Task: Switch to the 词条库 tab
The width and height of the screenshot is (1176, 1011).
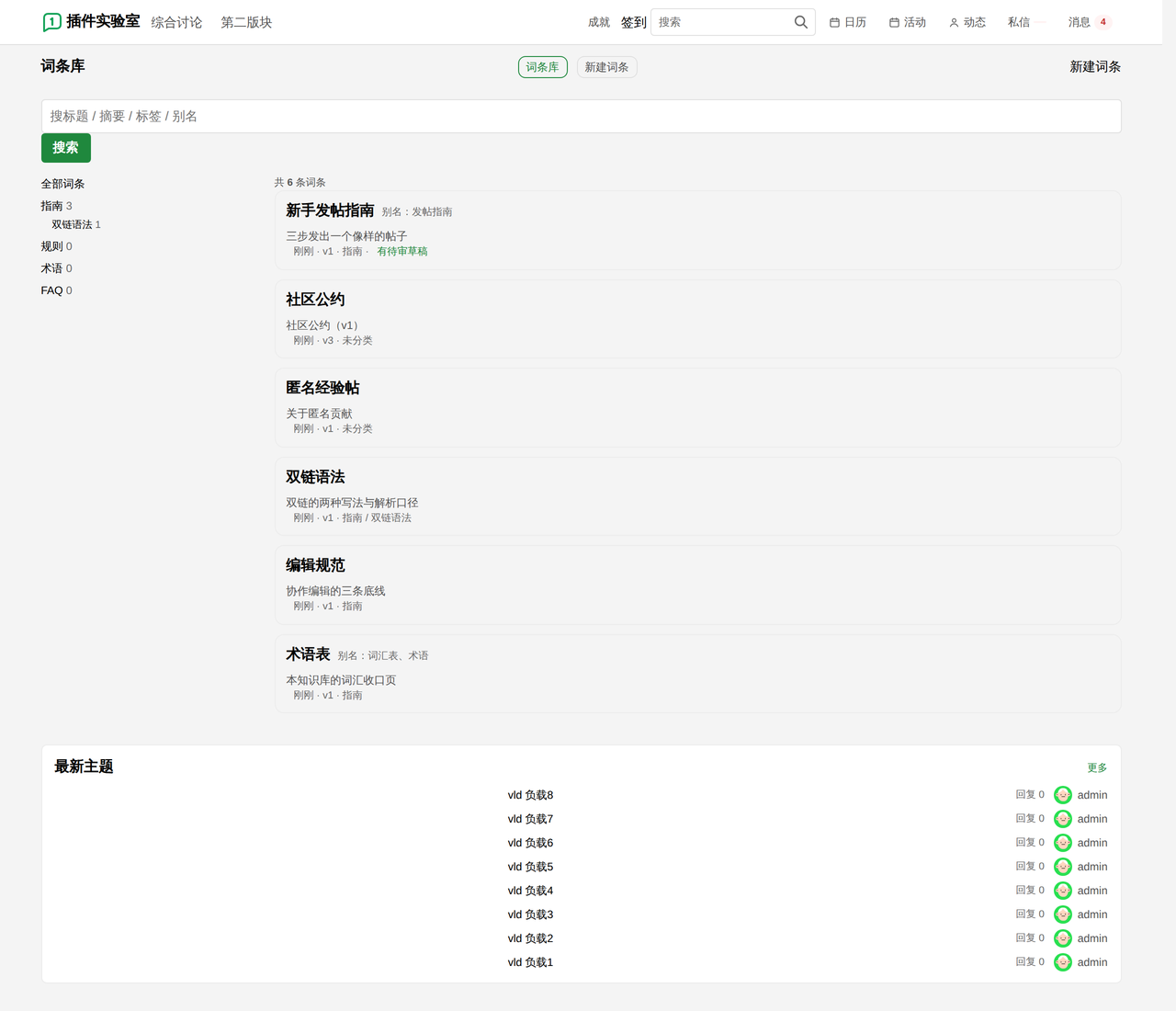Action: pos(543,67)
